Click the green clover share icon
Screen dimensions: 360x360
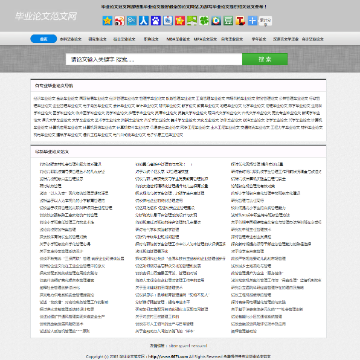(x=204, y=21)
